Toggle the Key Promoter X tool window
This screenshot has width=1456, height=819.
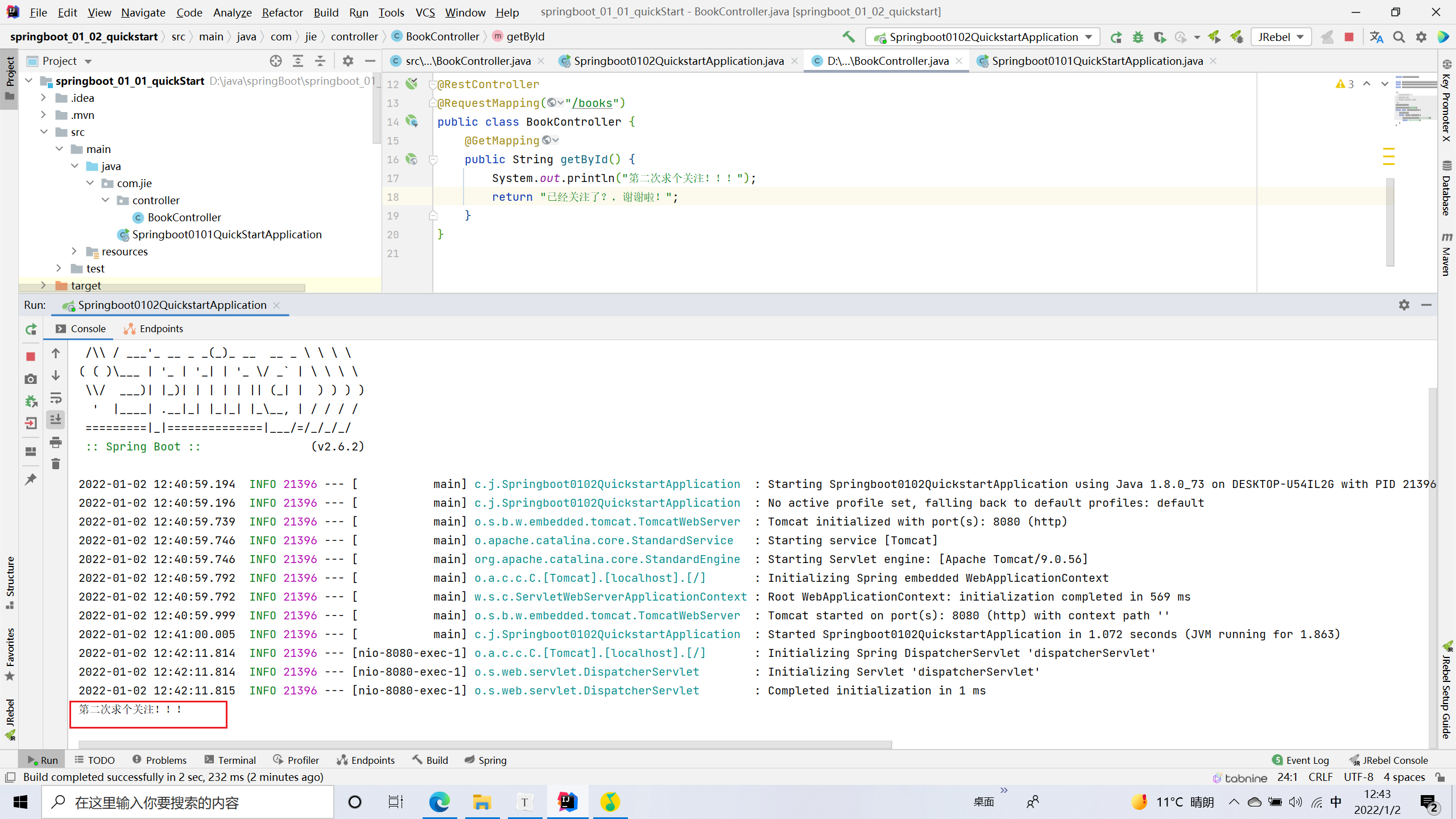pyautogui.click(x=1446, y=100)
